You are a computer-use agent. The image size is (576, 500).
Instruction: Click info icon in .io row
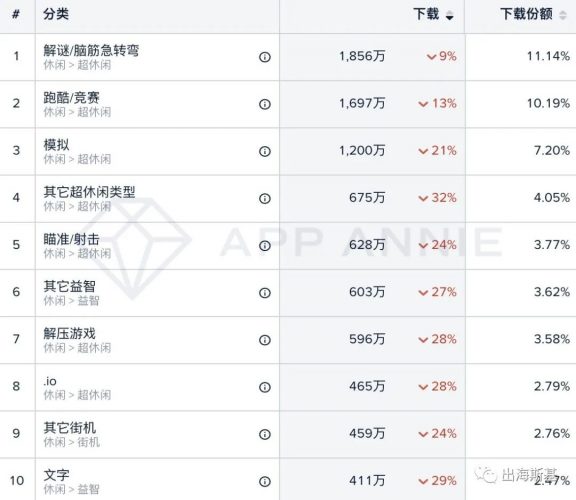tap(265, 387)
